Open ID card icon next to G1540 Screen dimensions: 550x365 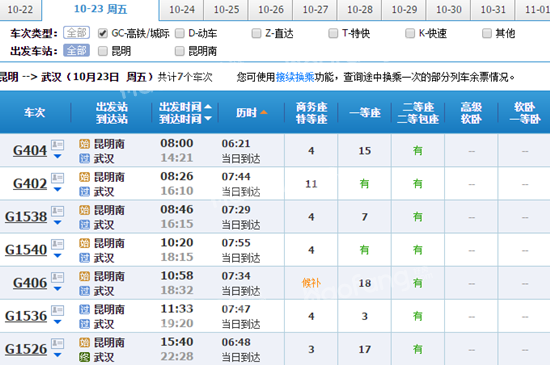pyautogui.click(x=58, y=244)
